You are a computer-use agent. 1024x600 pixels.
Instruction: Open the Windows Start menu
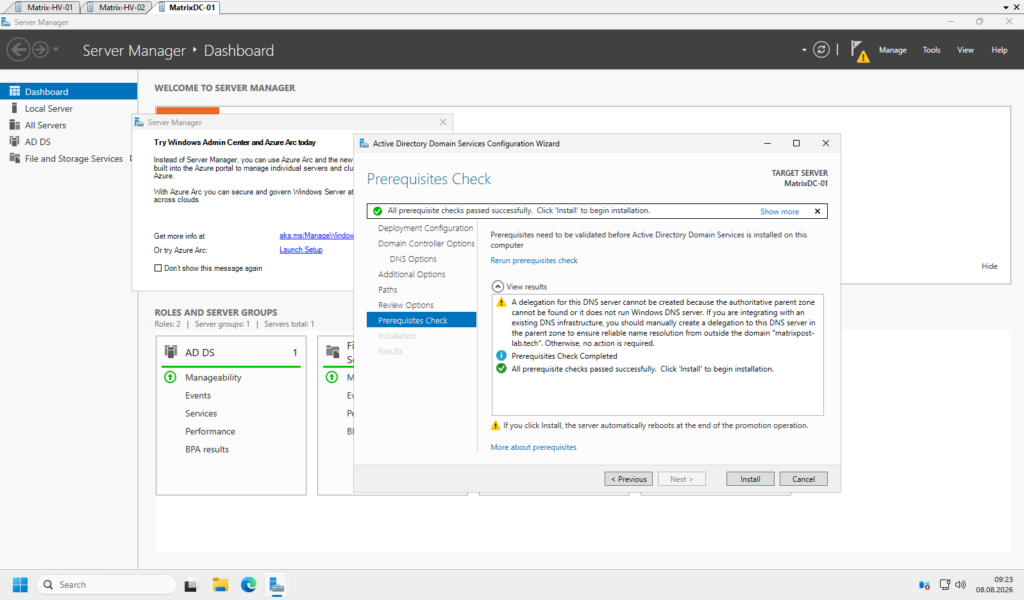click(x=20, y=585)
